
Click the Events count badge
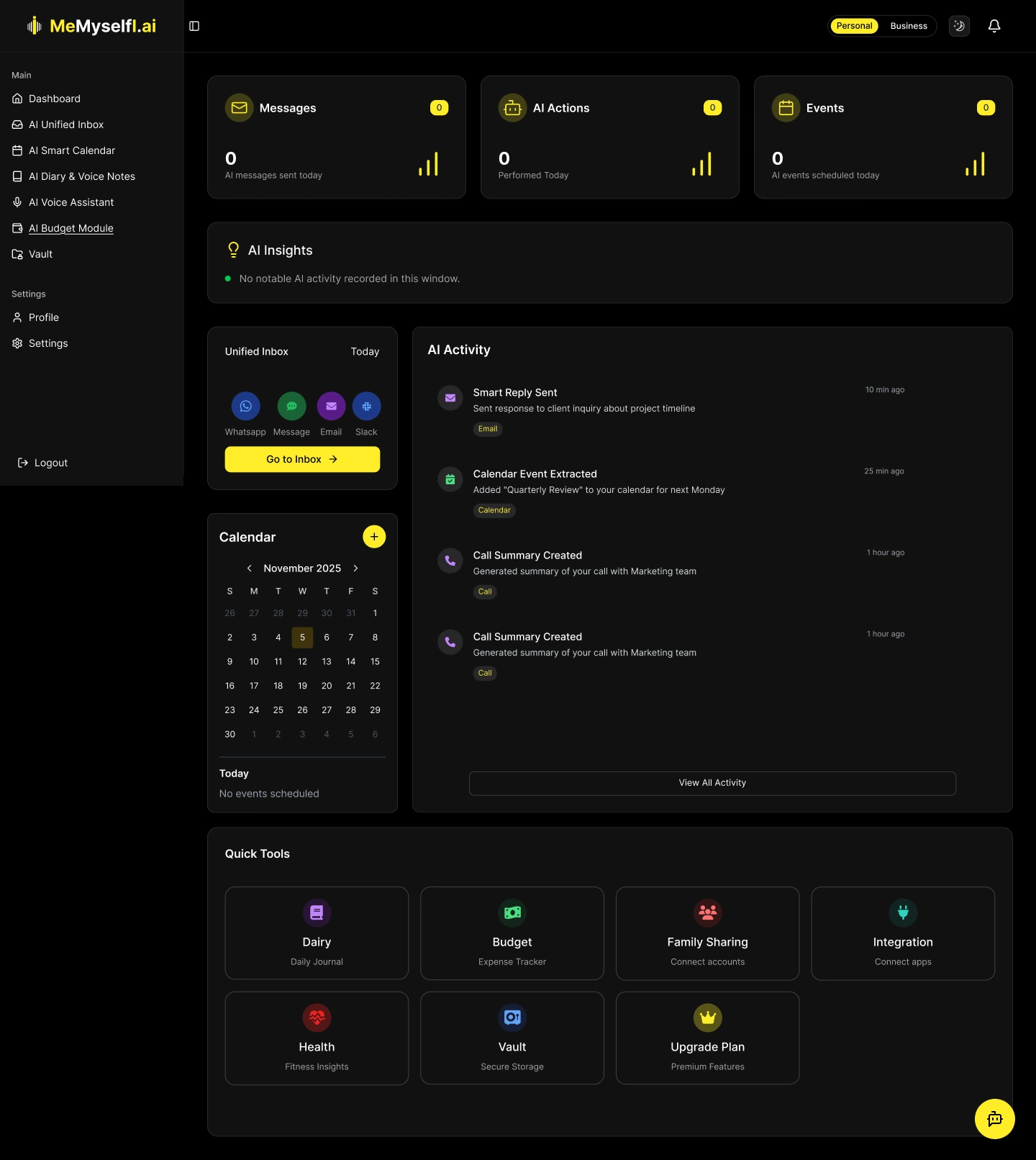click(986, 108)
